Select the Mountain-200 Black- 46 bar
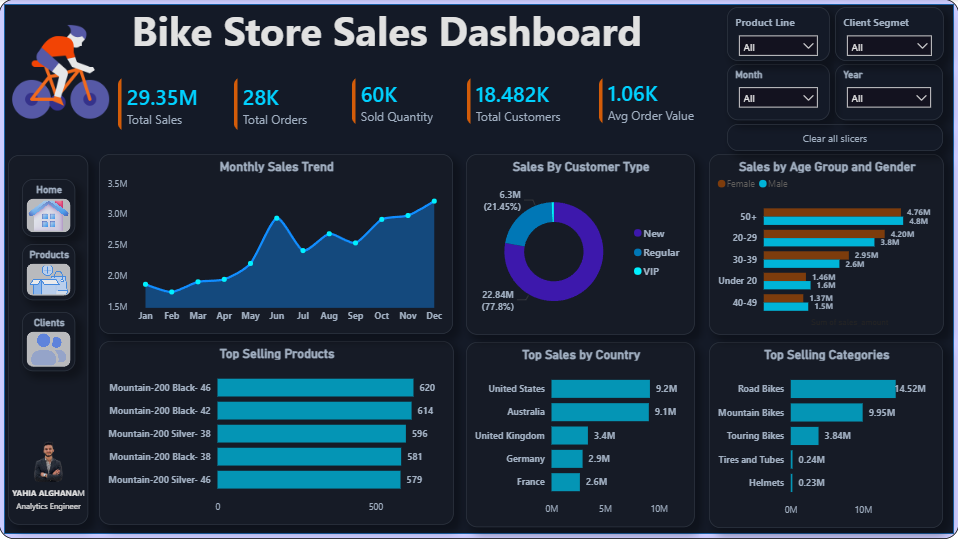958x539 pixels. (315, 387)
